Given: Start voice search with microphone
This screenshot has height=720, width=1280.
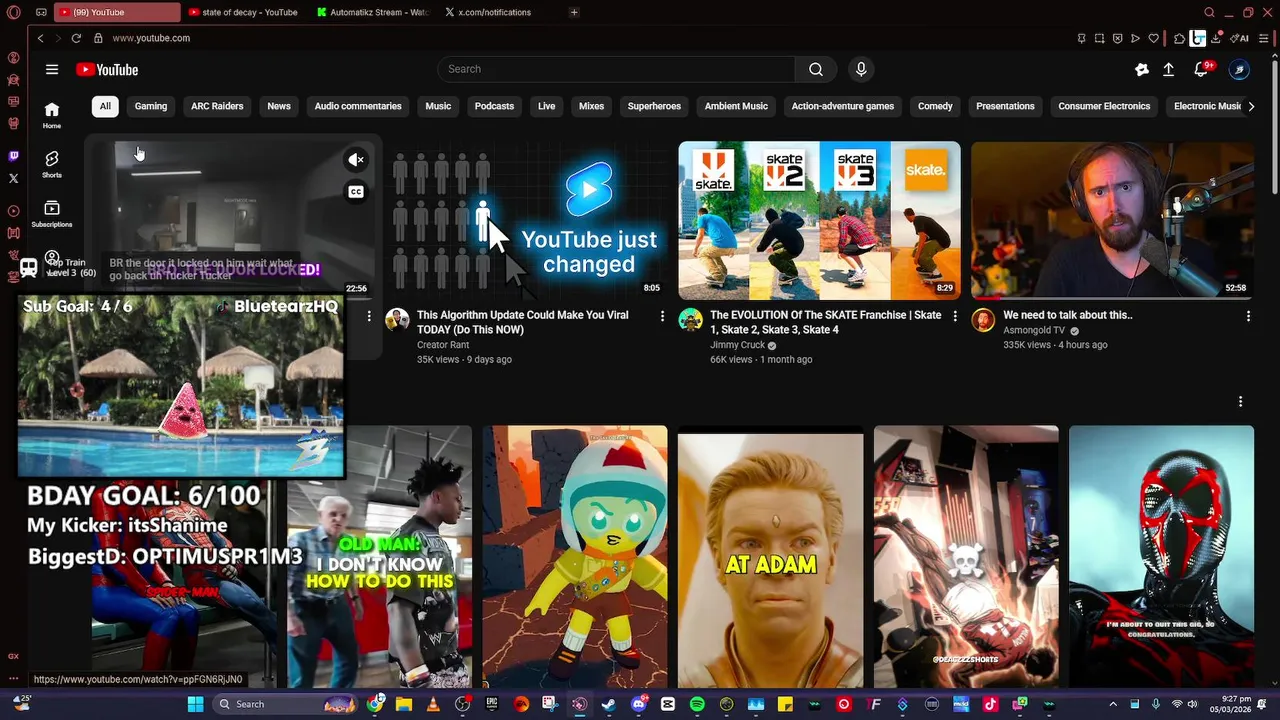Looking at the screenshot, I should 861,69.
